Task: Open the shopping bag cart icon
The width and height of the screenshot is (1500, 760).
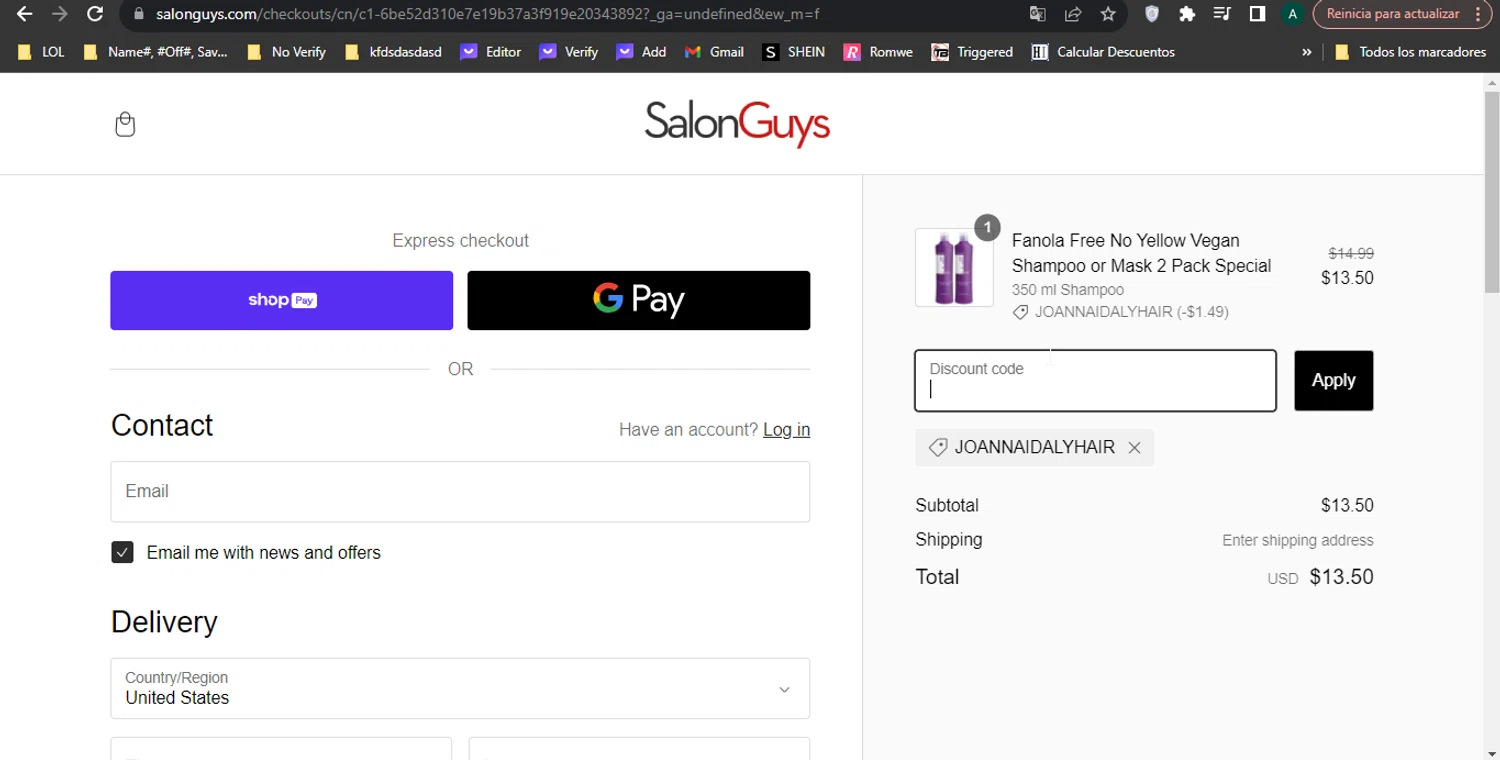Action: click(125, 124)
